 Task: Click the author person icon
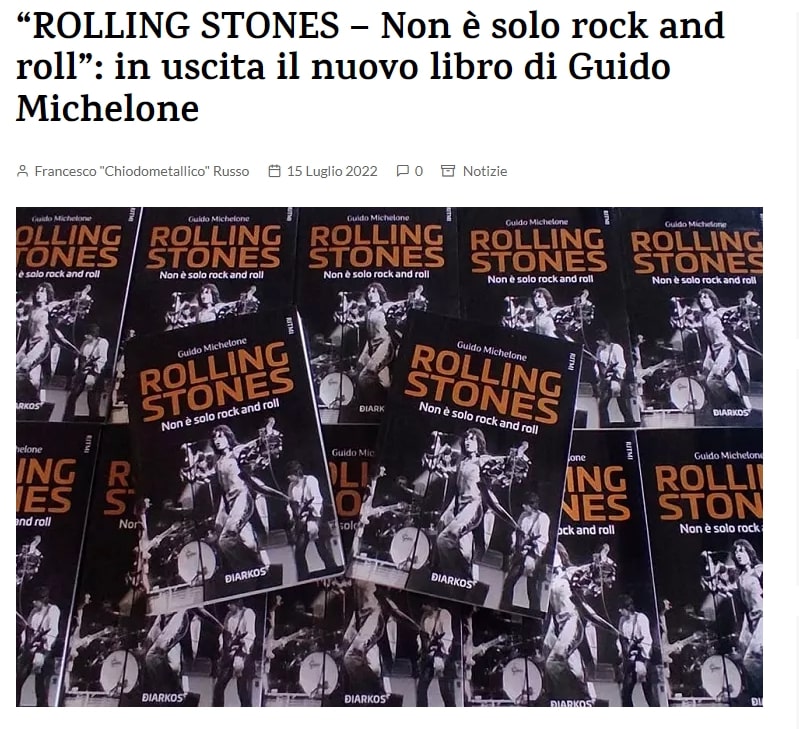22,171
